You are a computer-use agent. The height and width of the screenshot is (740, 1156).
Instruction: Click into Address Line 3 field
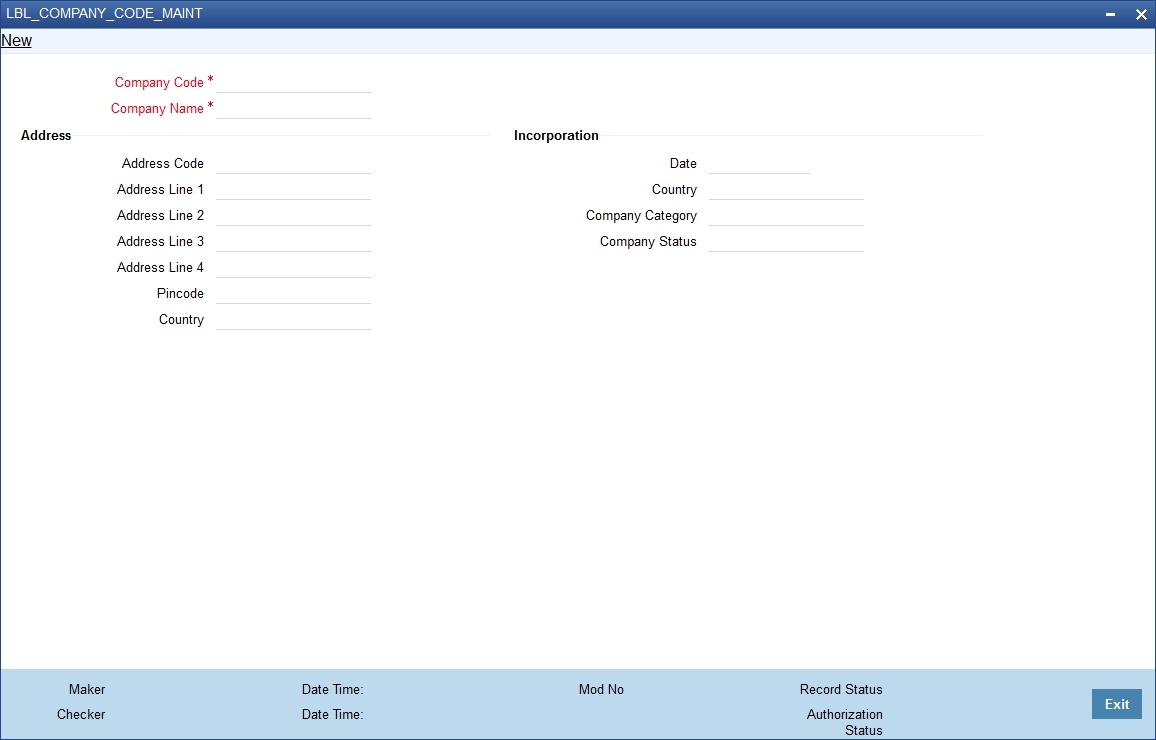coord(293,241)
